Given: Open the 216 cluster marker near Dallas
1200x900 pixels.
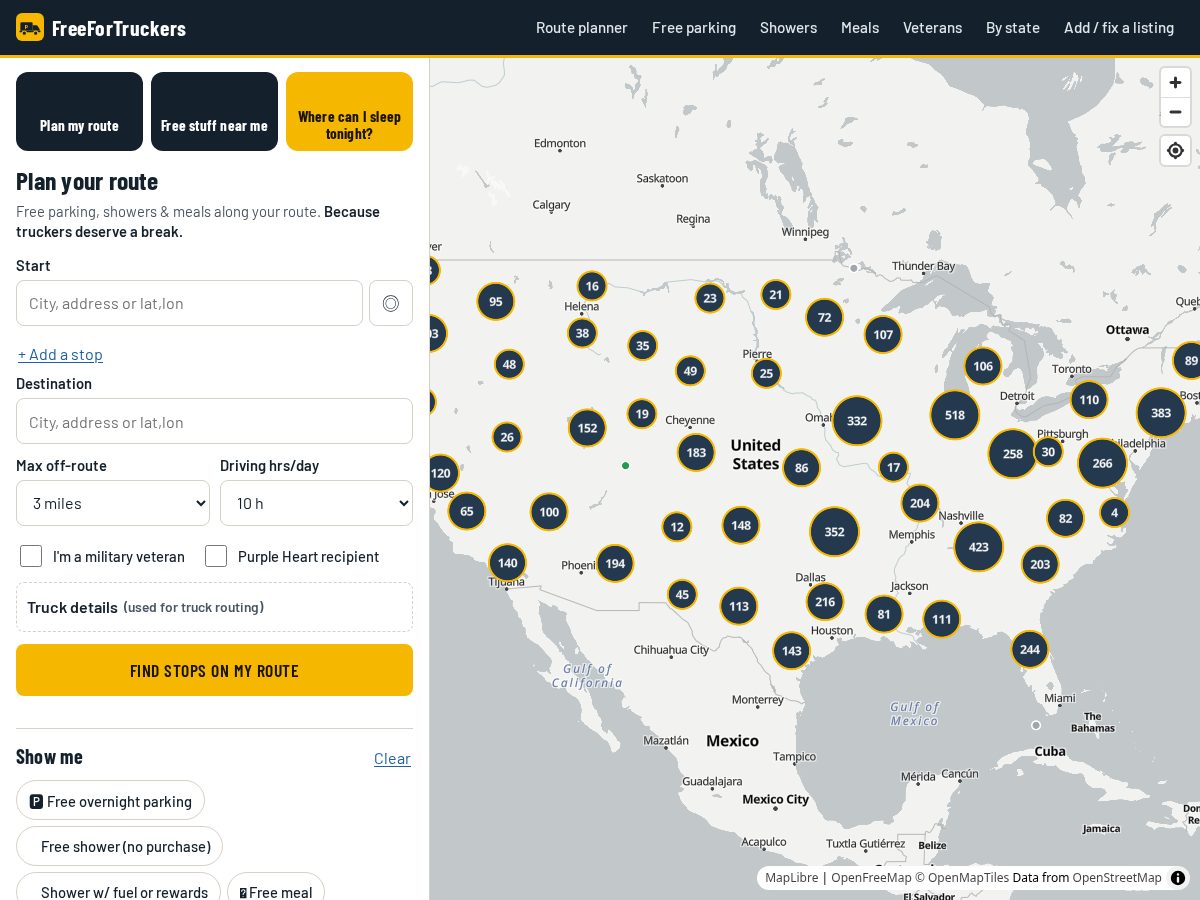Looking at the screenshot, I should [x=825, y=602].
